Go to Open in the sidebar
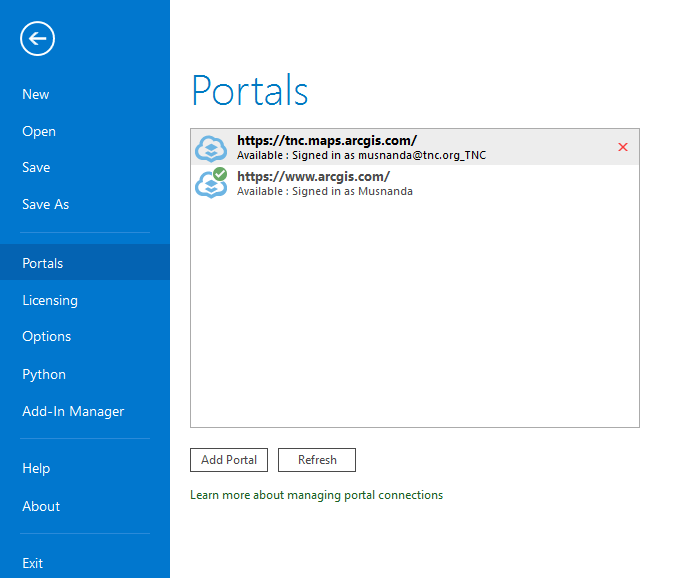Screen dimensions: 677x578 pos(39,131)
